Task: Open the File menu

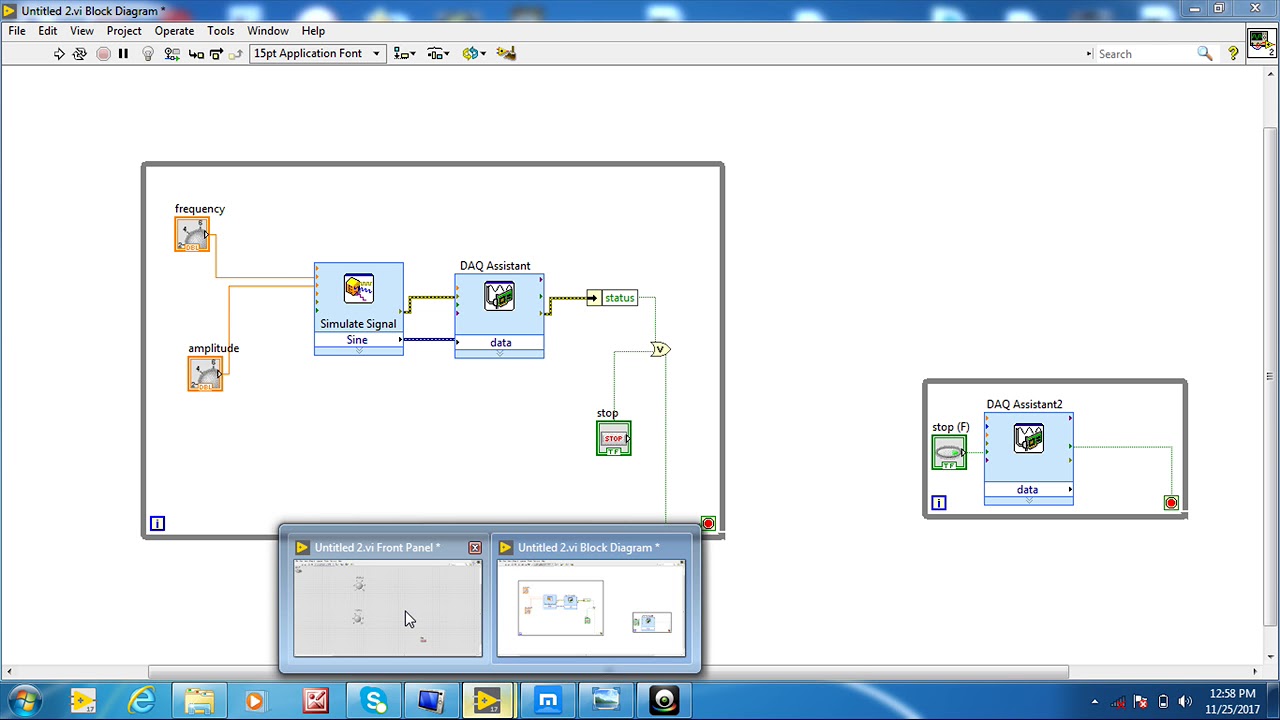Action: click(x=17, y=31)
